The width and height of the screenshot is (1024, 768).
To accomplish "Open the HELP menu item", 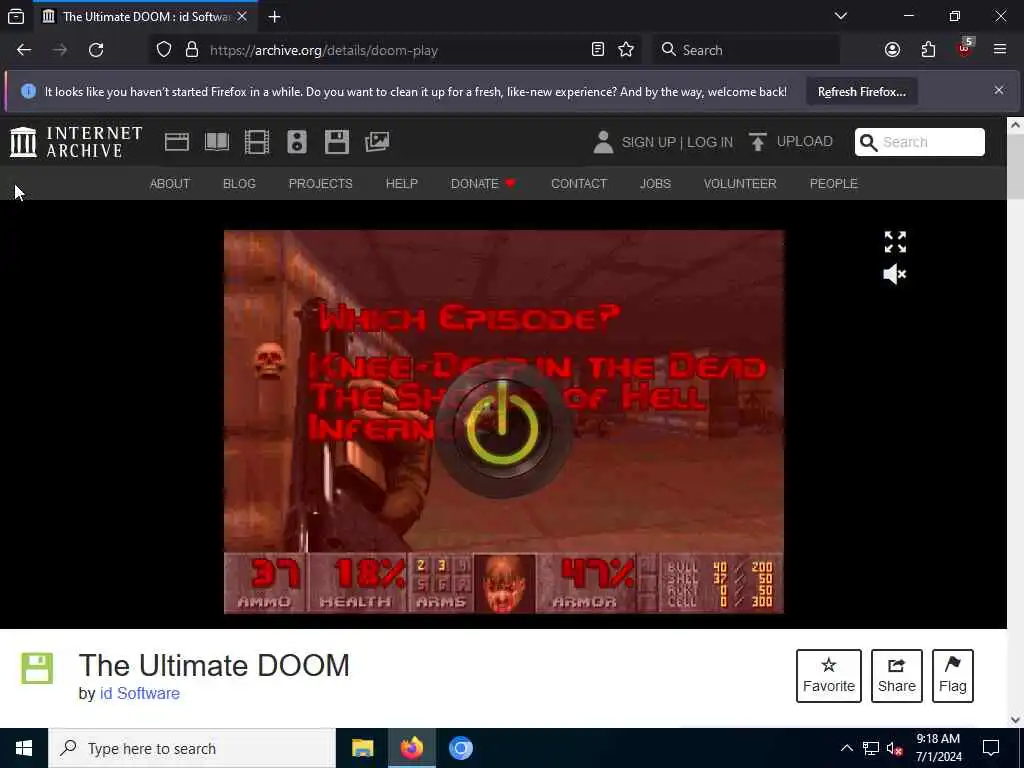I will coord(402,184).
